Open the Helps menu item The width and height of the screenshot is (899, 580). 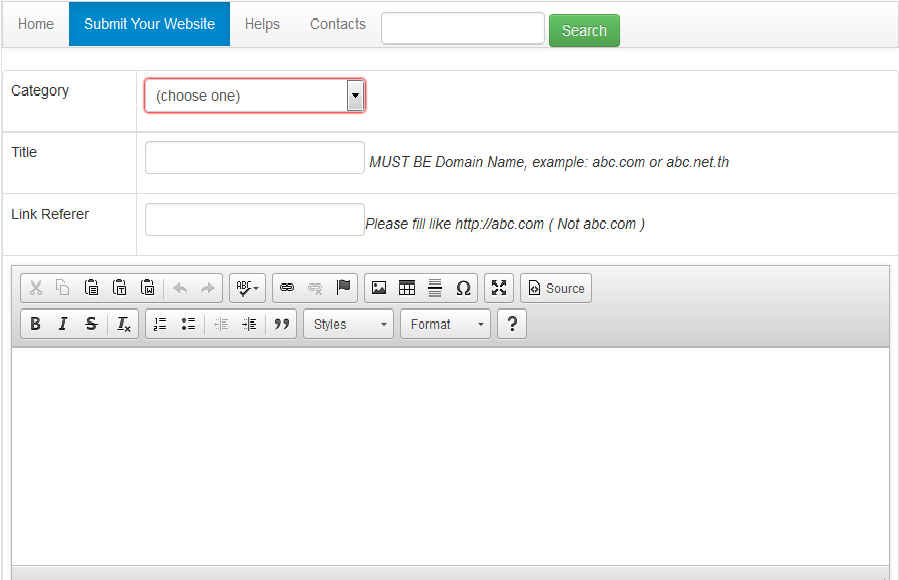coord(262,24)
